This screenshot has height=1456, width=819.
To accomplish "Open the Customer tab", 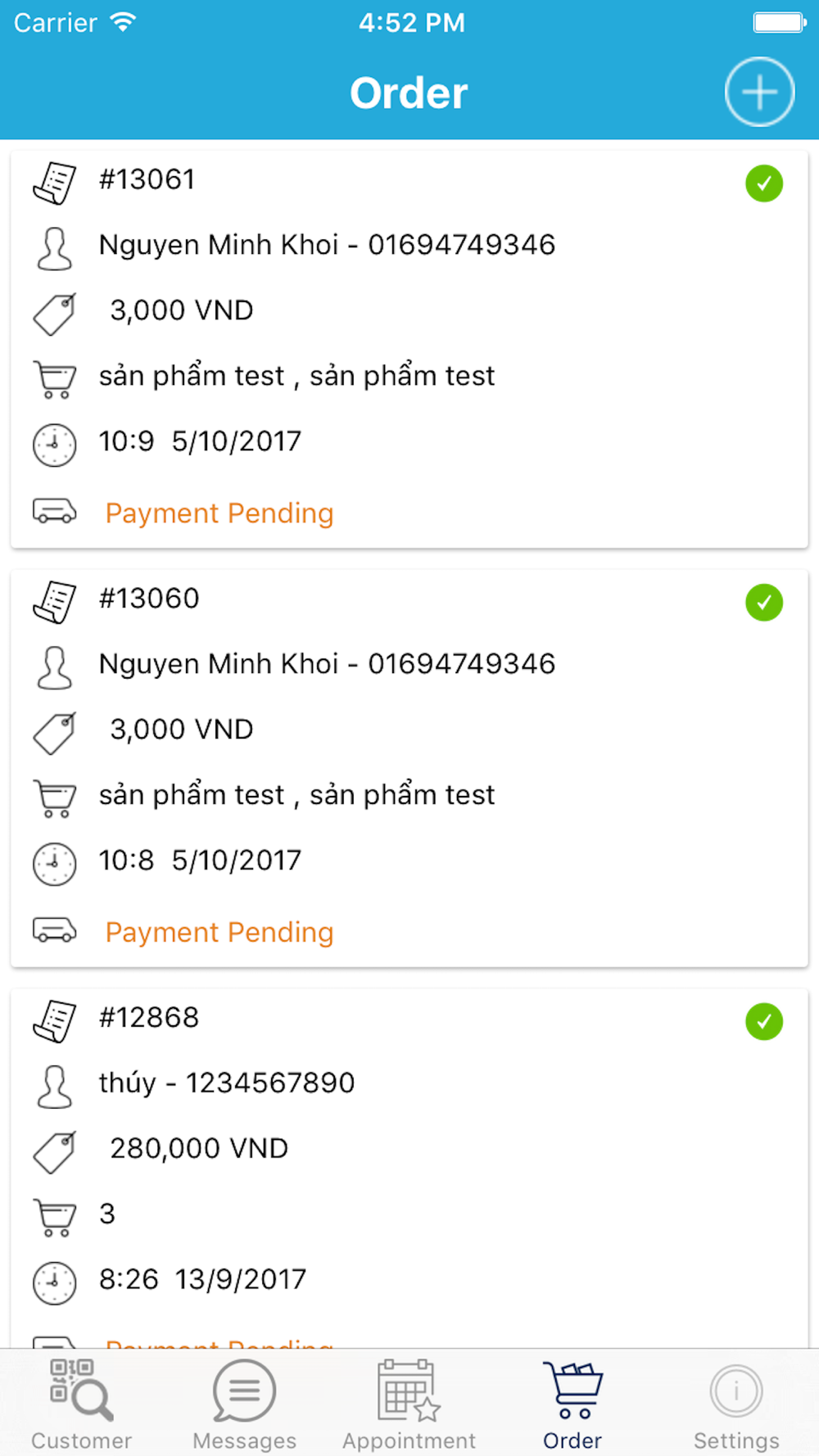I will click(x=81, y=1404).
